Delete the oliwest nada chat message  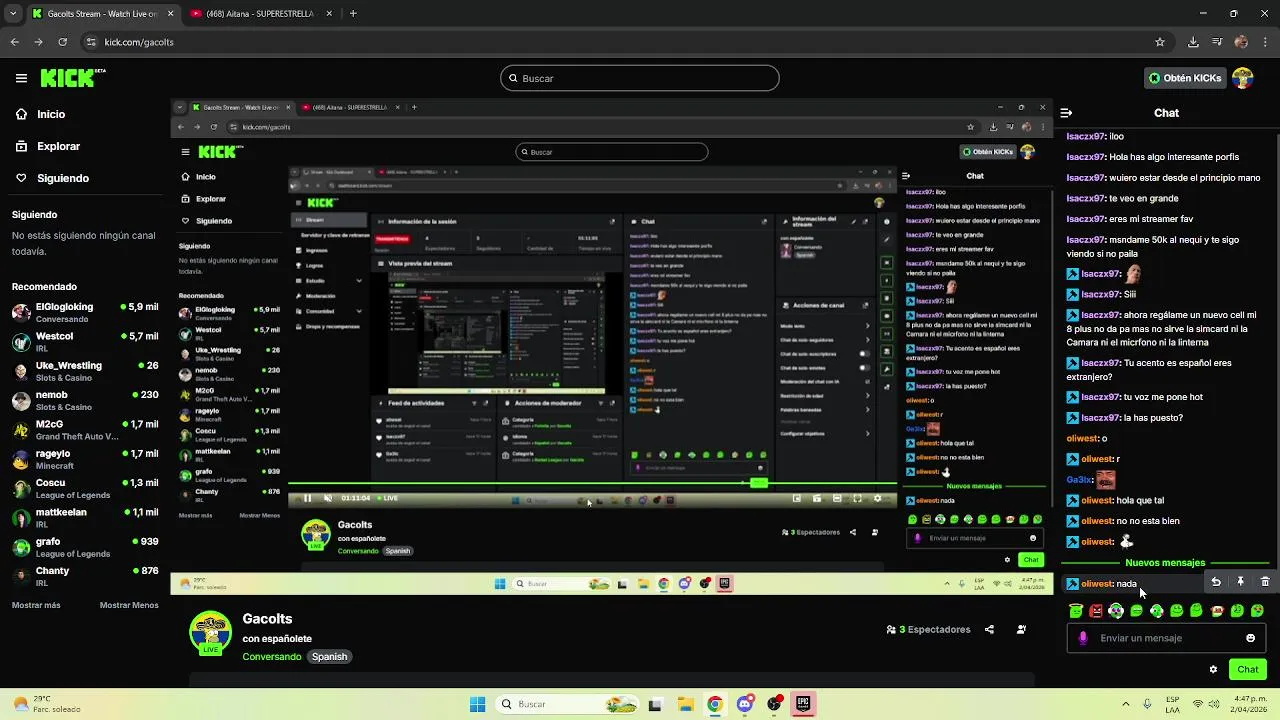(x=1265, y=581)
